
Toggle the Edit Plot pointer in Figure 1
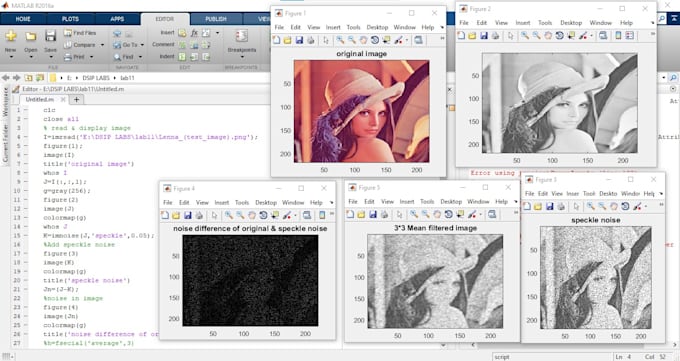point(326,40)
